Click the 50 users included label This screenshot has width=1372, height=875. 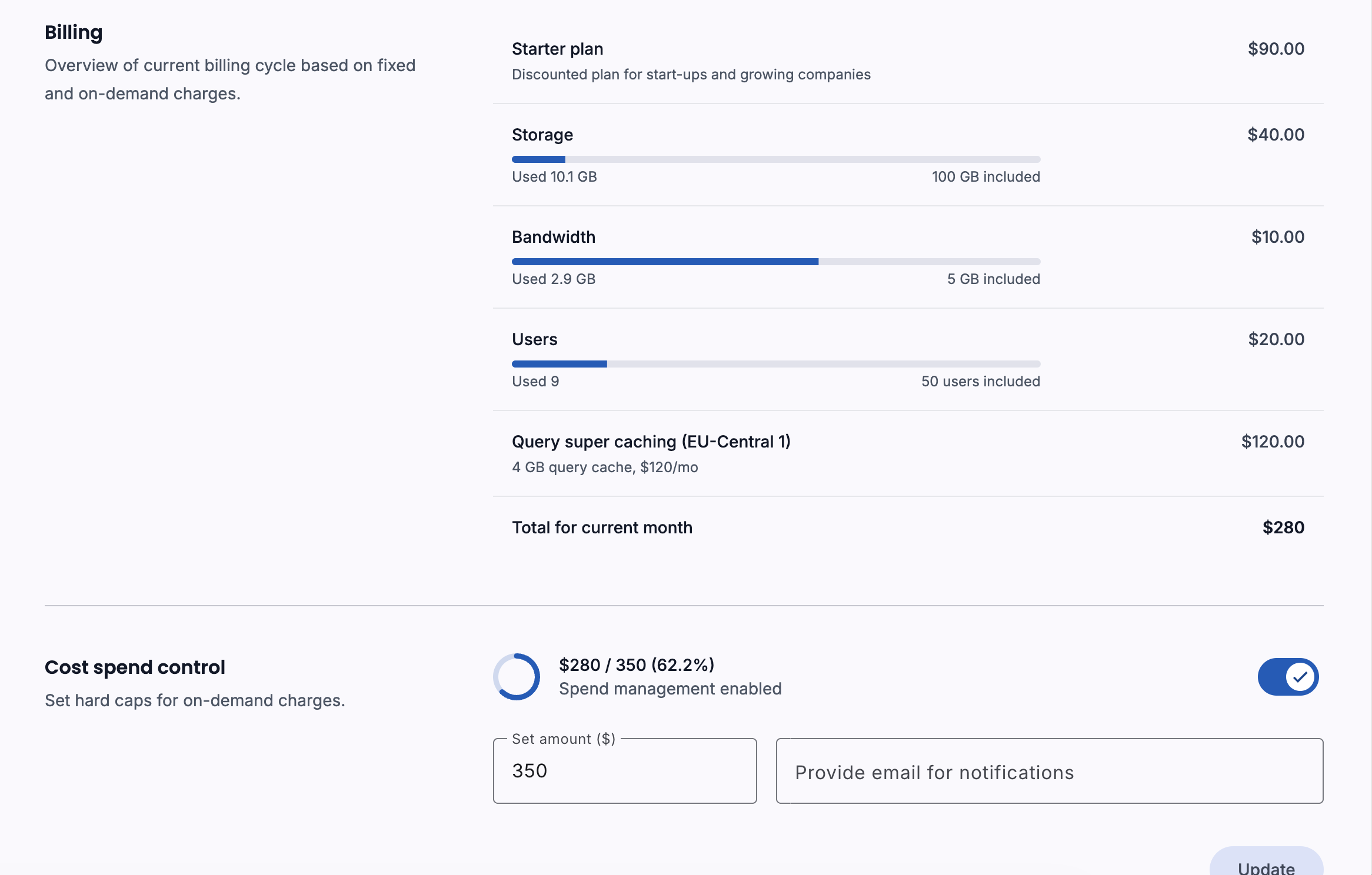(980, 382)
